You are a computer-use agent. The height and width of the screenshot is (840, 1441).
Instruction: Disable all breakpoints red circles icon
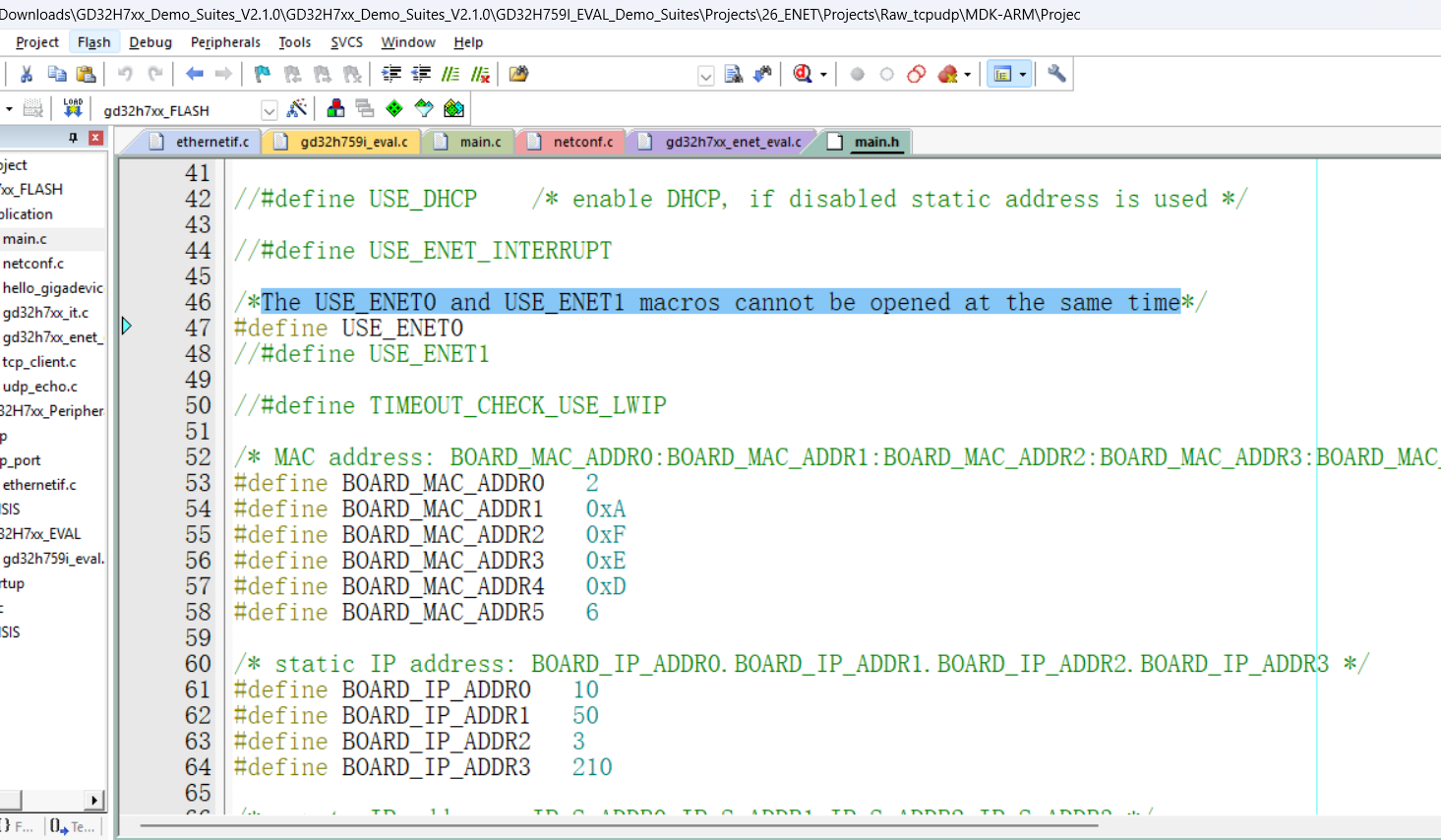pyautogui.click(x=916, y=74)
